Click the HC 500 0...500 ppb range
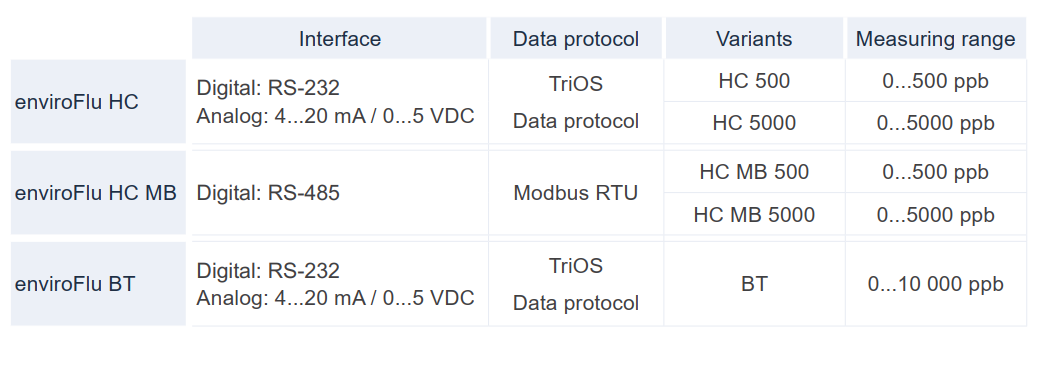The width and height of the screenshot is (1039, 366). tap(936, 81)
